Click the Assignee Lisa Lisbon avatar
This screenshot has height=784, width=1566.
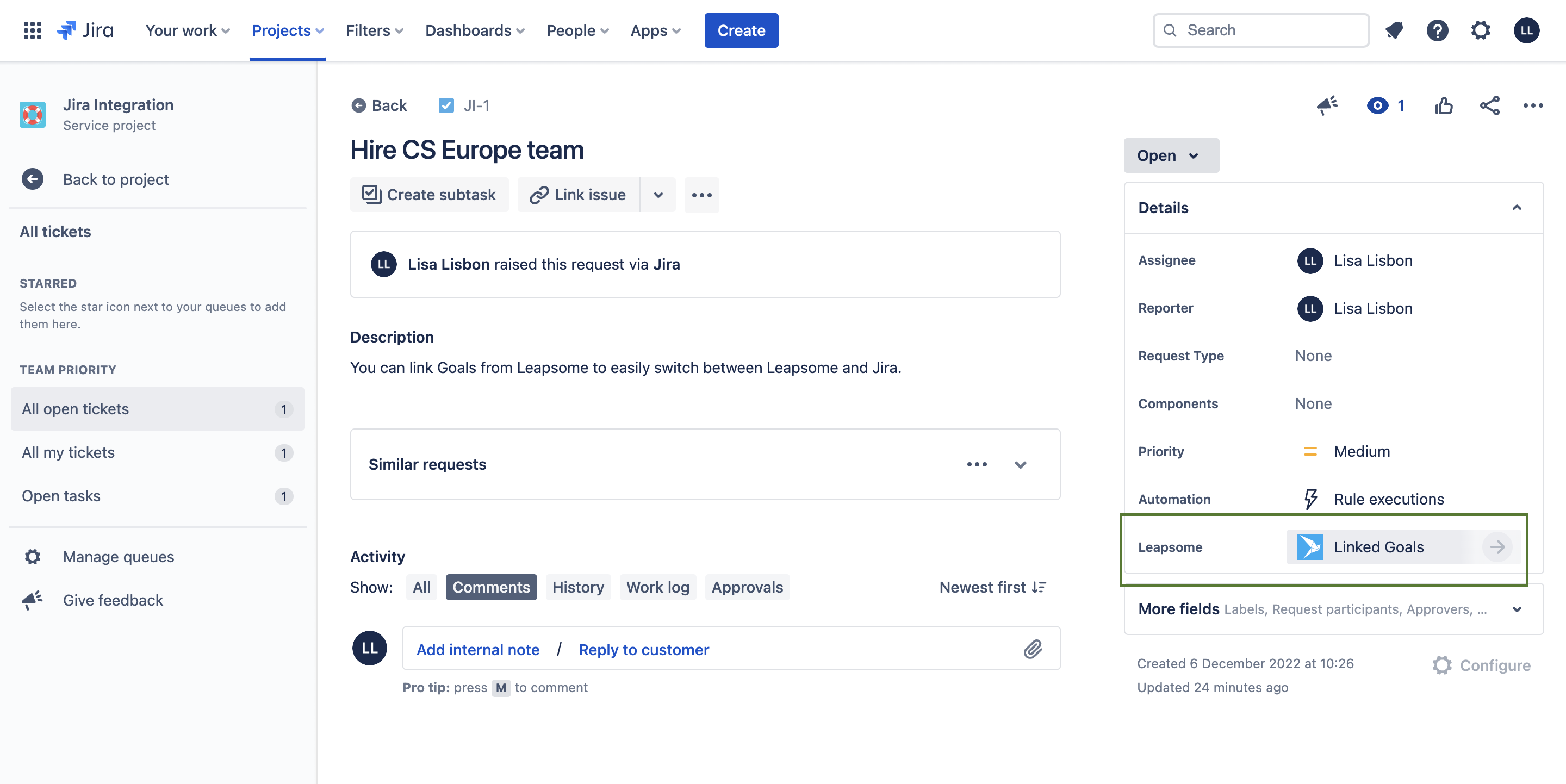1310,261
